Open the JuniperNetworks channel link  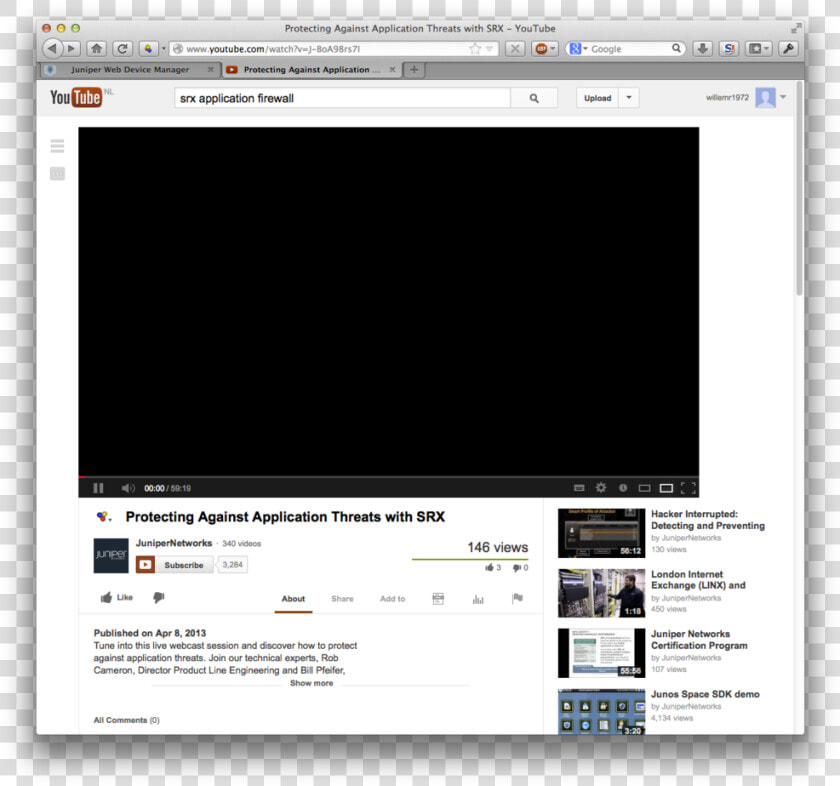click(174, 543)
